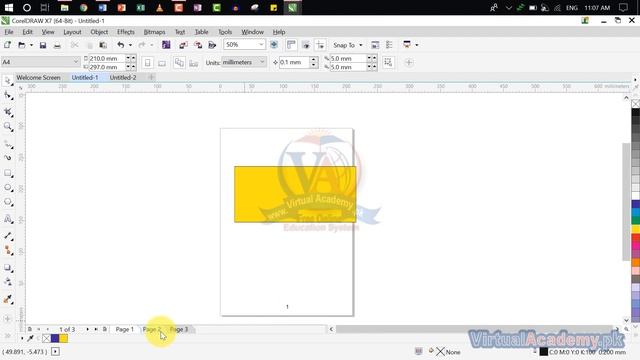Screen dimensions: 640x360
Task: Expand the Open button dropdown arrow
Action: 31,45
